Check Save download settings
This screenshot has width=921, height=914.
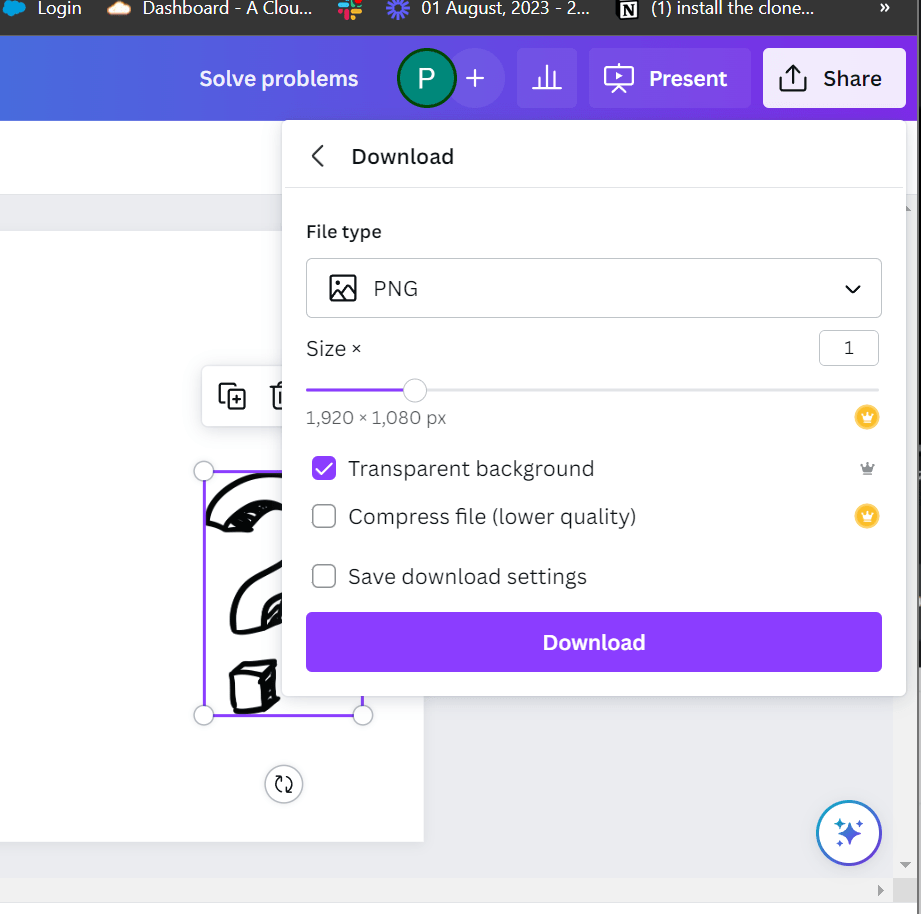point(324,576)
